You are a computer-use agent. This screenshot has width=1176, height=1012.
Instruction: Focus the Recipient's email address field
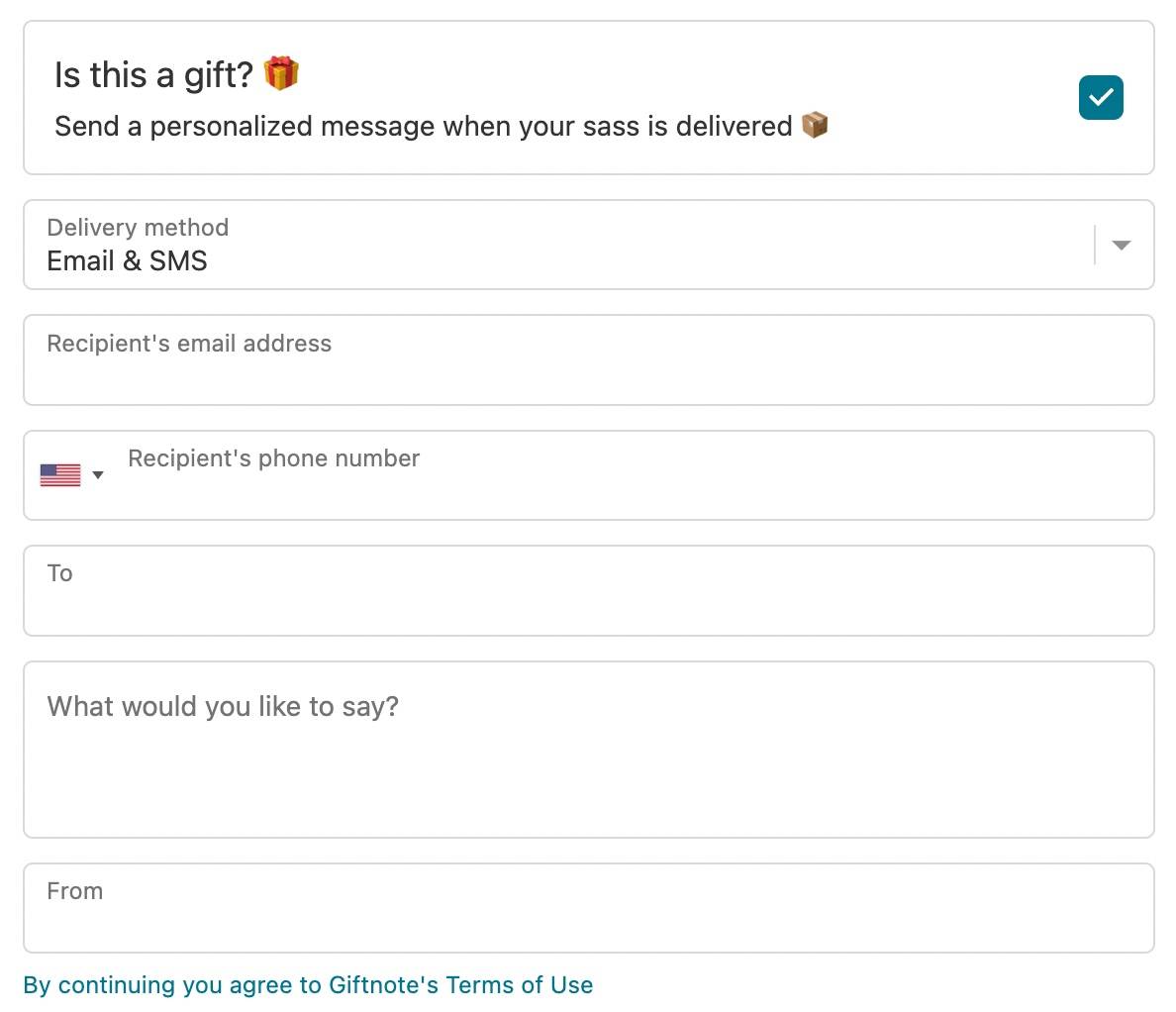tap(589, 360)
